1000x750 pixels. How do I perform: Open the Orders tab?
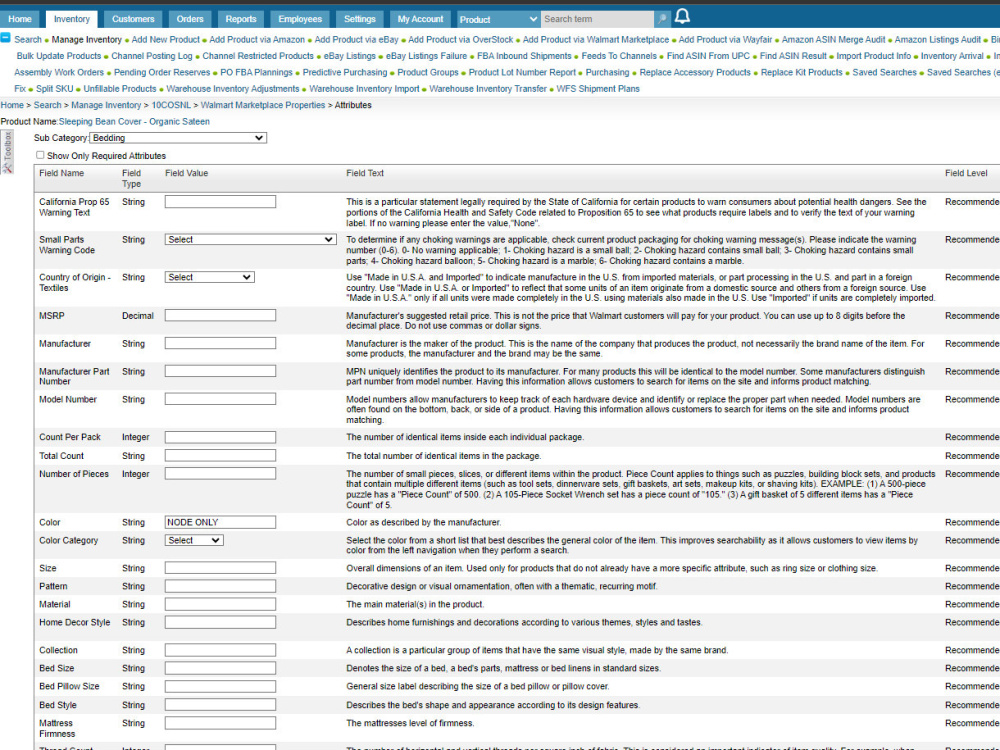click(x=190, y=19)
